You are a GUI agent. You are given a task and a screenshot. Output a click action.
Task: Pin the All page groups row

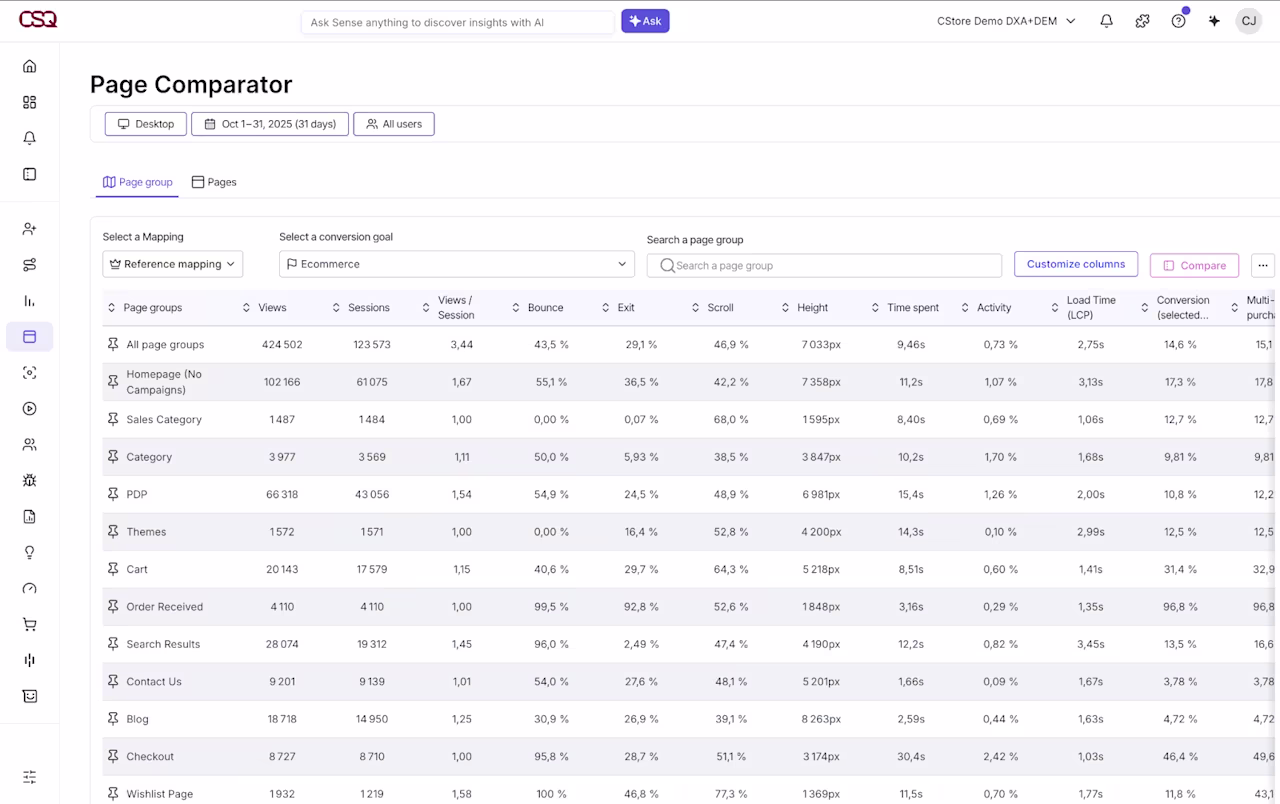click(x=113, y=344)
